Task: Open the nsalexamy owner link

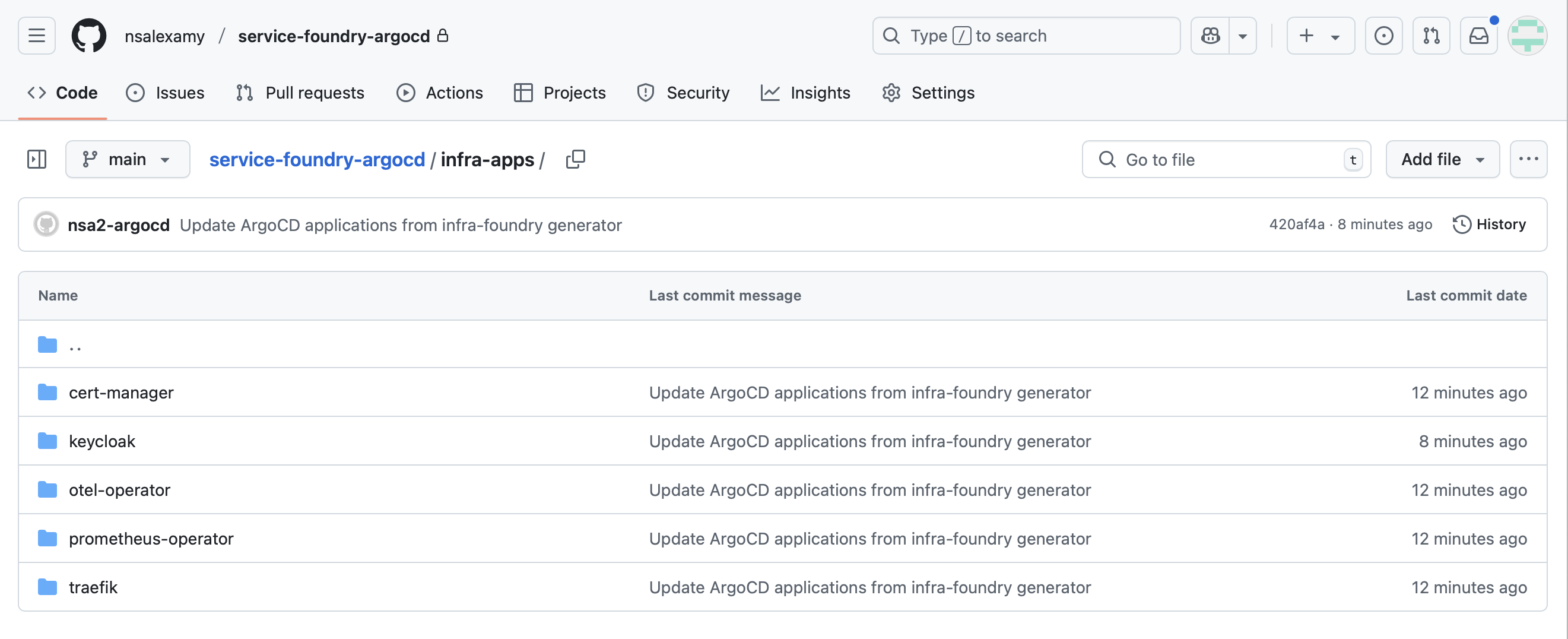Action: click(x=164, y=36)
